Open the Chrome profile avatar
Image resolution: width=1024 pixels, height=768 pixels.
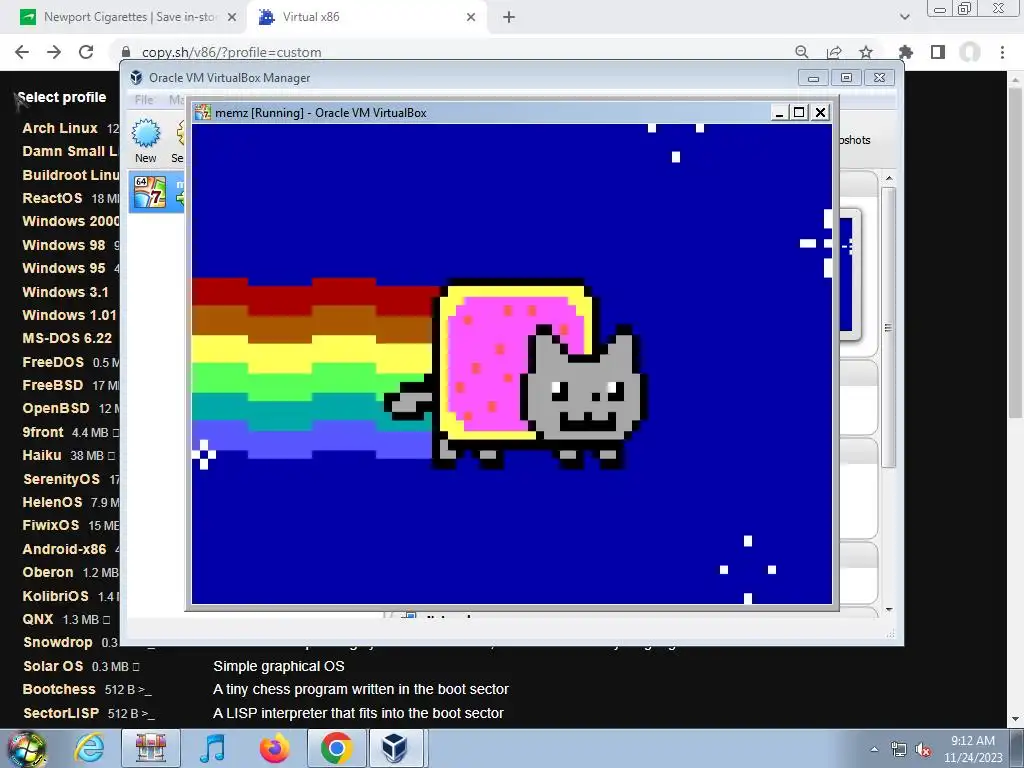pyautogui.click(x=970, y=52)
